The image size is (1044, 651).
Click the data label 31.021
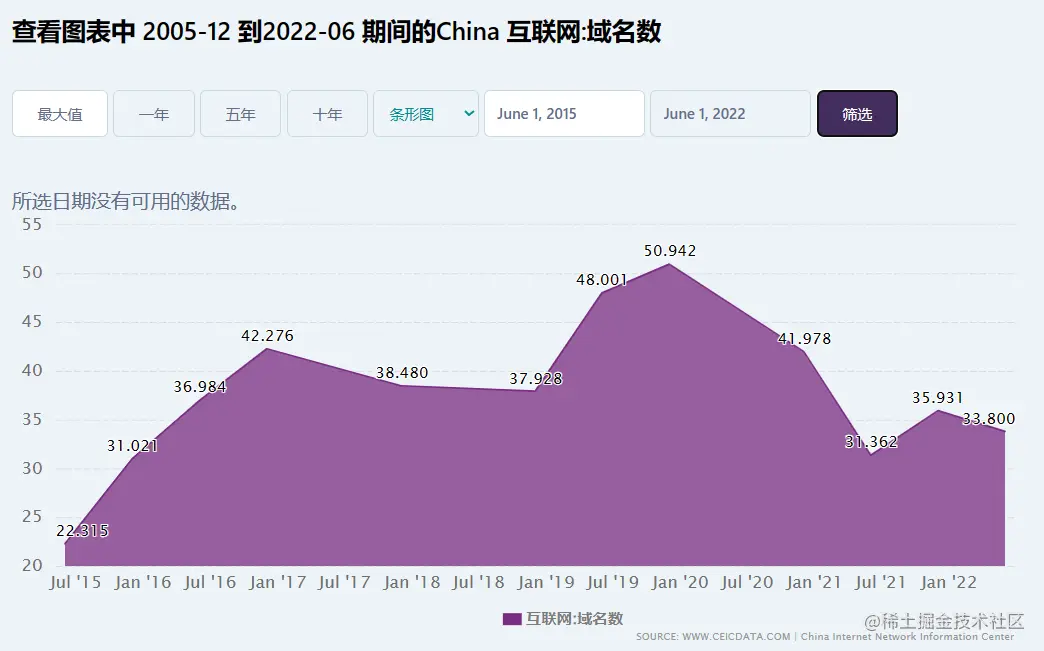(132, 446)
